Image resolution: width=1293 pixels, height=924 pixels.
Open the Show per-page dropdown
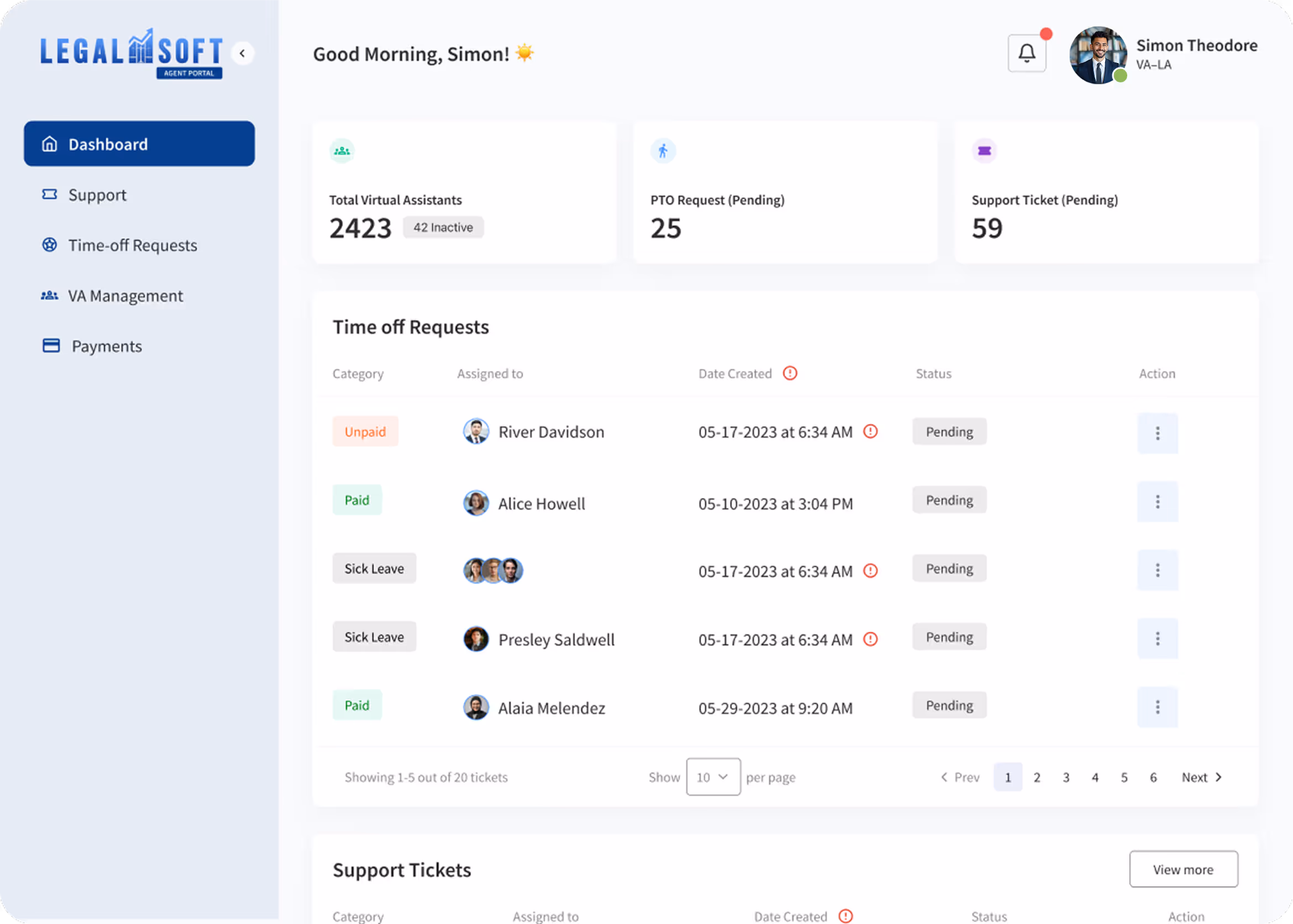[x=713, y=776]
